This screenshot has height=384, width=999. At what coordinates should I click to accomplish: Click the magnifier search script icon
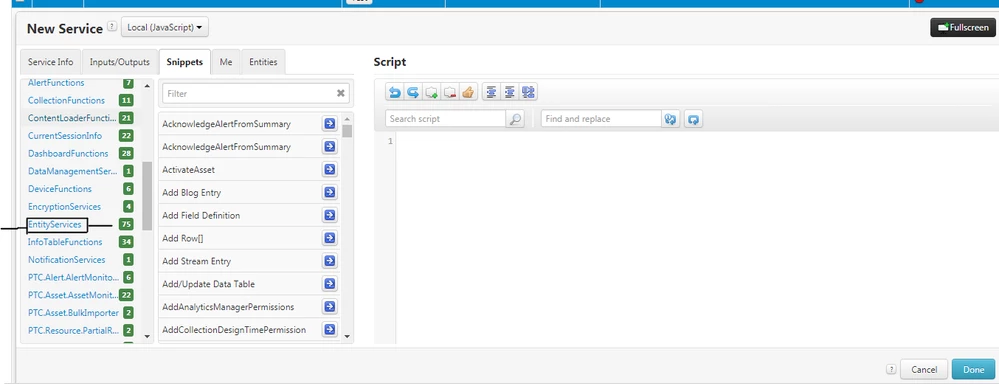[x=515, y=118]
